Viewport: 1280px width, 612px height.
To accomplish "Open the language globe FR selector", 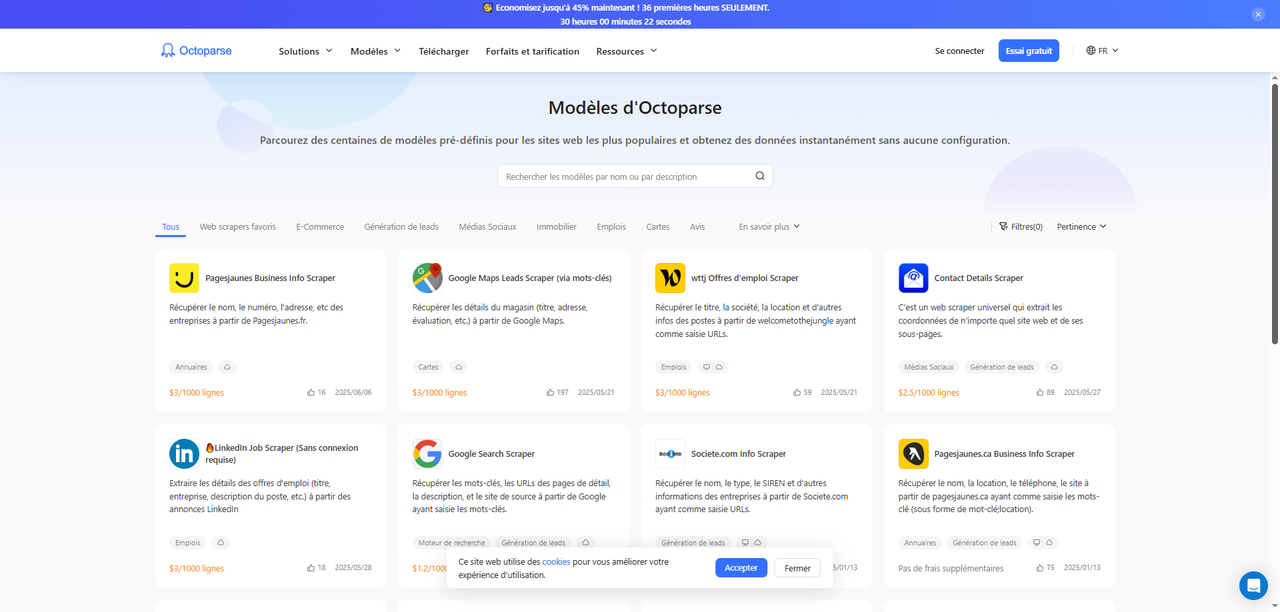I will [1102, 50].
